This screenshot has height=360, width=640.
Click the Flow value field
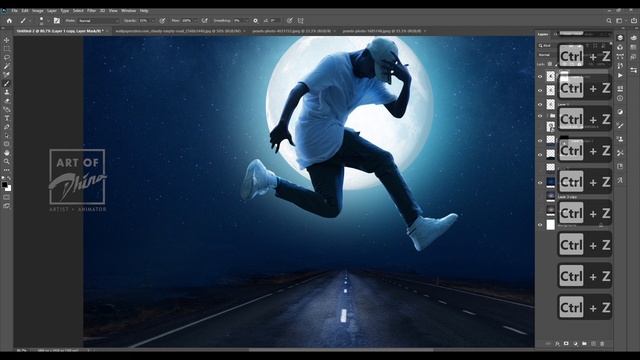pos(187,20)
